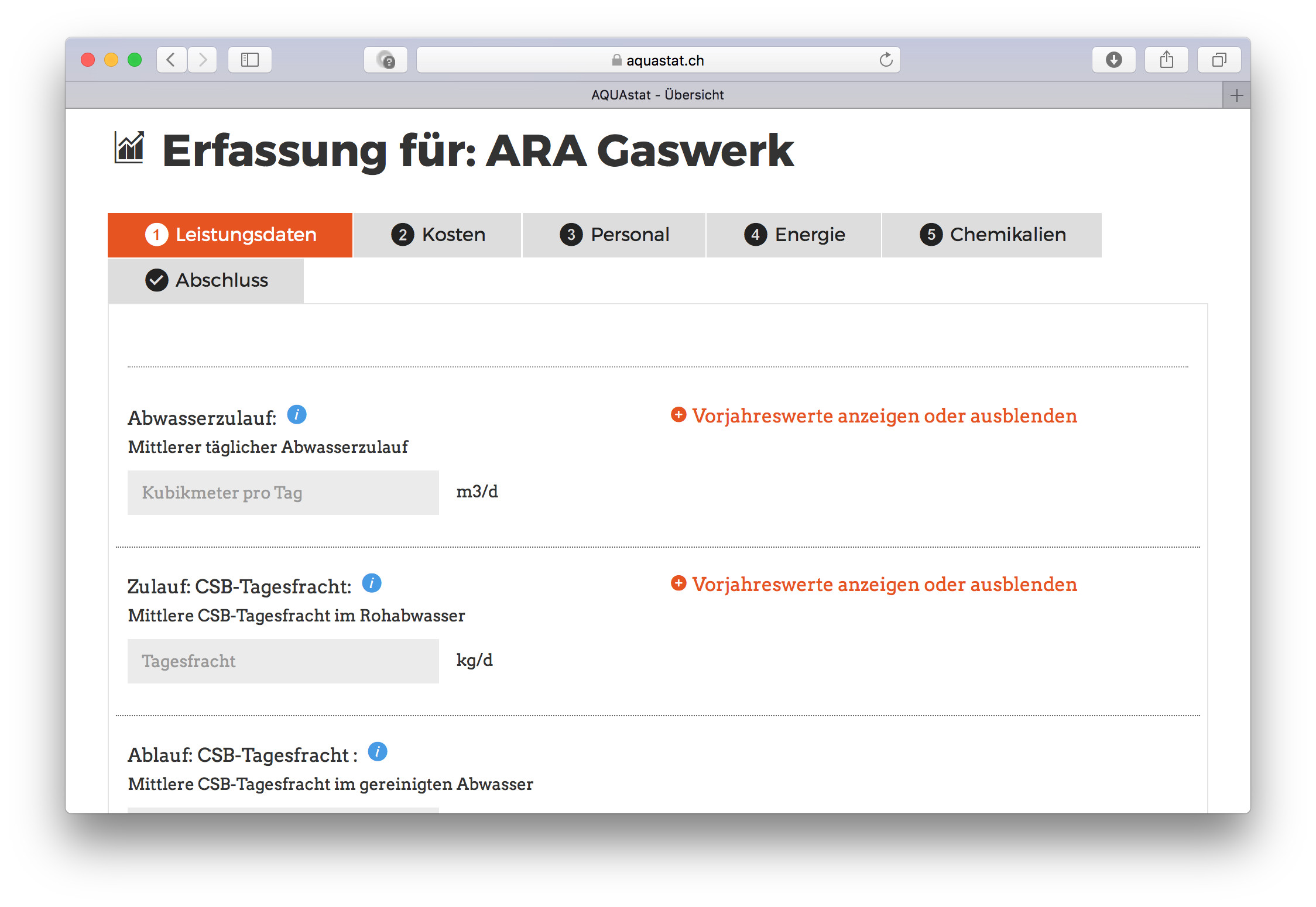Select the Chemikalien tab
Screen dimensions: 1316x907
pyautogui.click(x=992, y=235)
